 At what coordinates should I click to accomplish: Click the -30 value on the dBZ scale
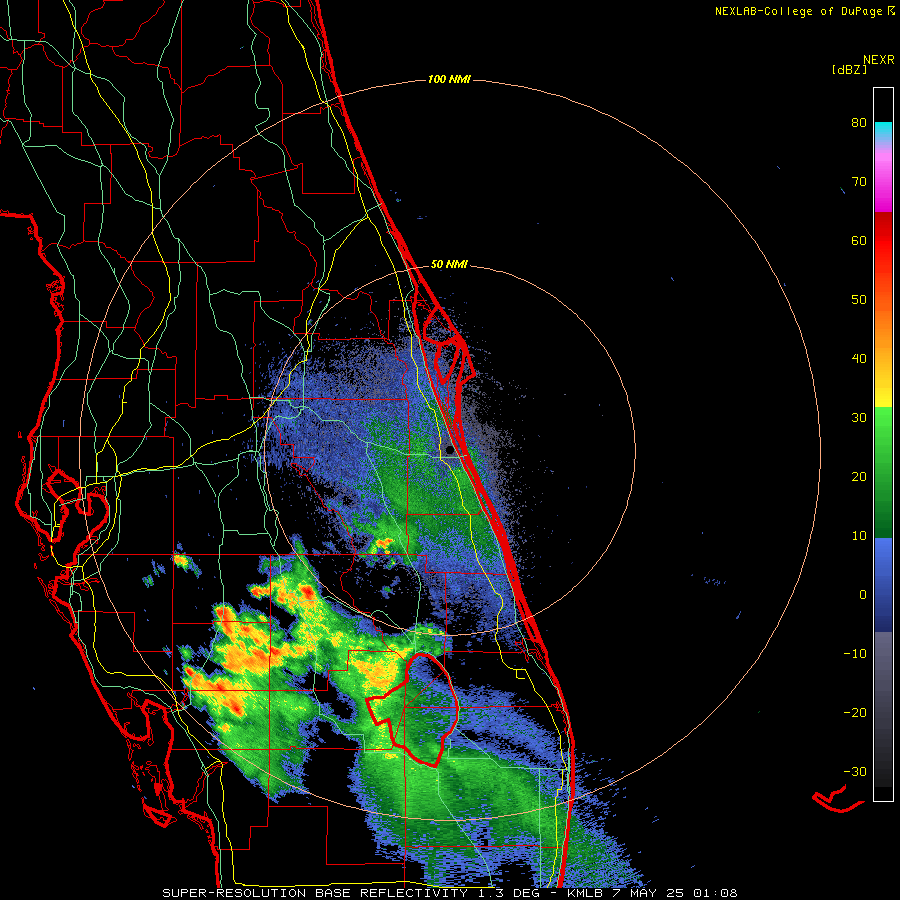[x=855, y=771]
